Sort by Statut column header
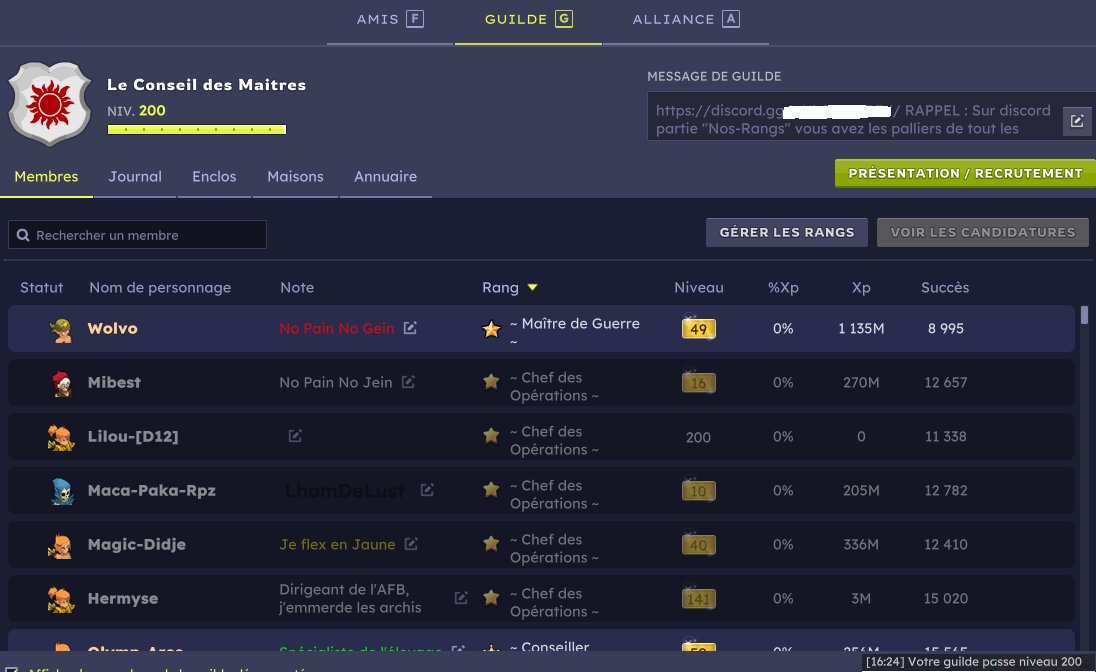The width and height of the screenshot is (1096, 672). click(41, 287)
